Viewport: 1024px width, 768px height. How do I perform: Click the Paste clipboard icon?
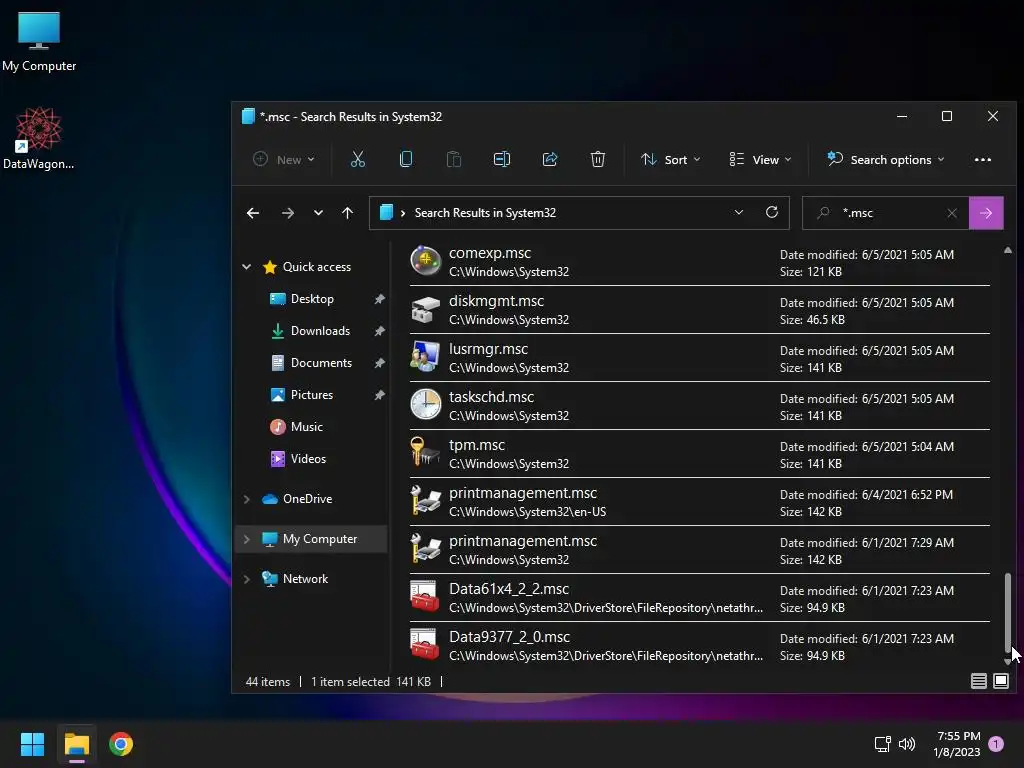click(454, 159)
